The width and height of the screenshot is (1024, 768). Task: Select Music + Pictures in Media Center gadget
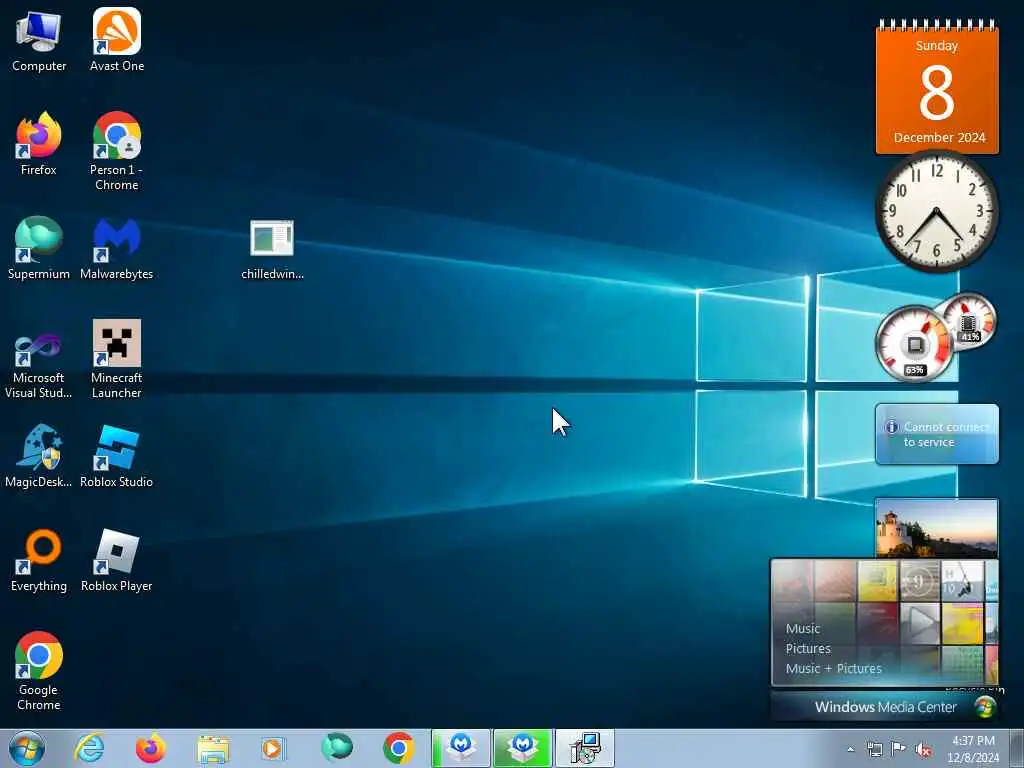pyautogui.click(x=833, y=668)
